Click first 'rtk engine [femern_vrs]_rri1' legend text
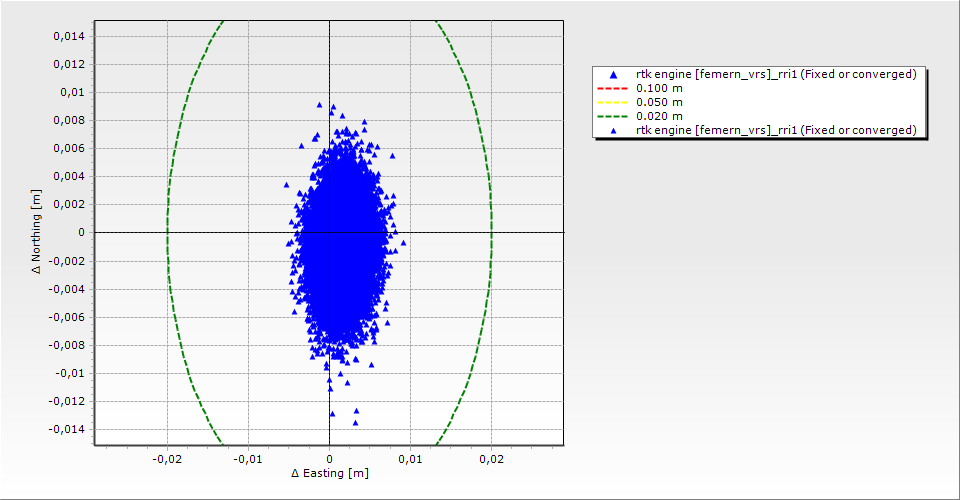 coord(776,74)
